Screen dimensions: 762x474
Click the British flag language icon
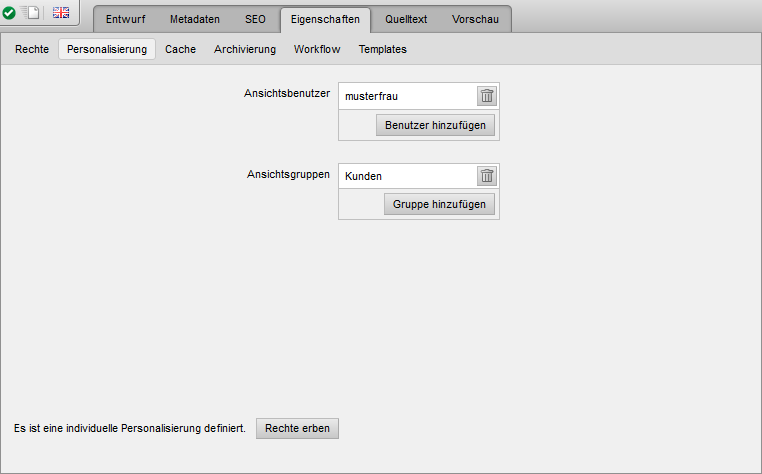point(61,13)
